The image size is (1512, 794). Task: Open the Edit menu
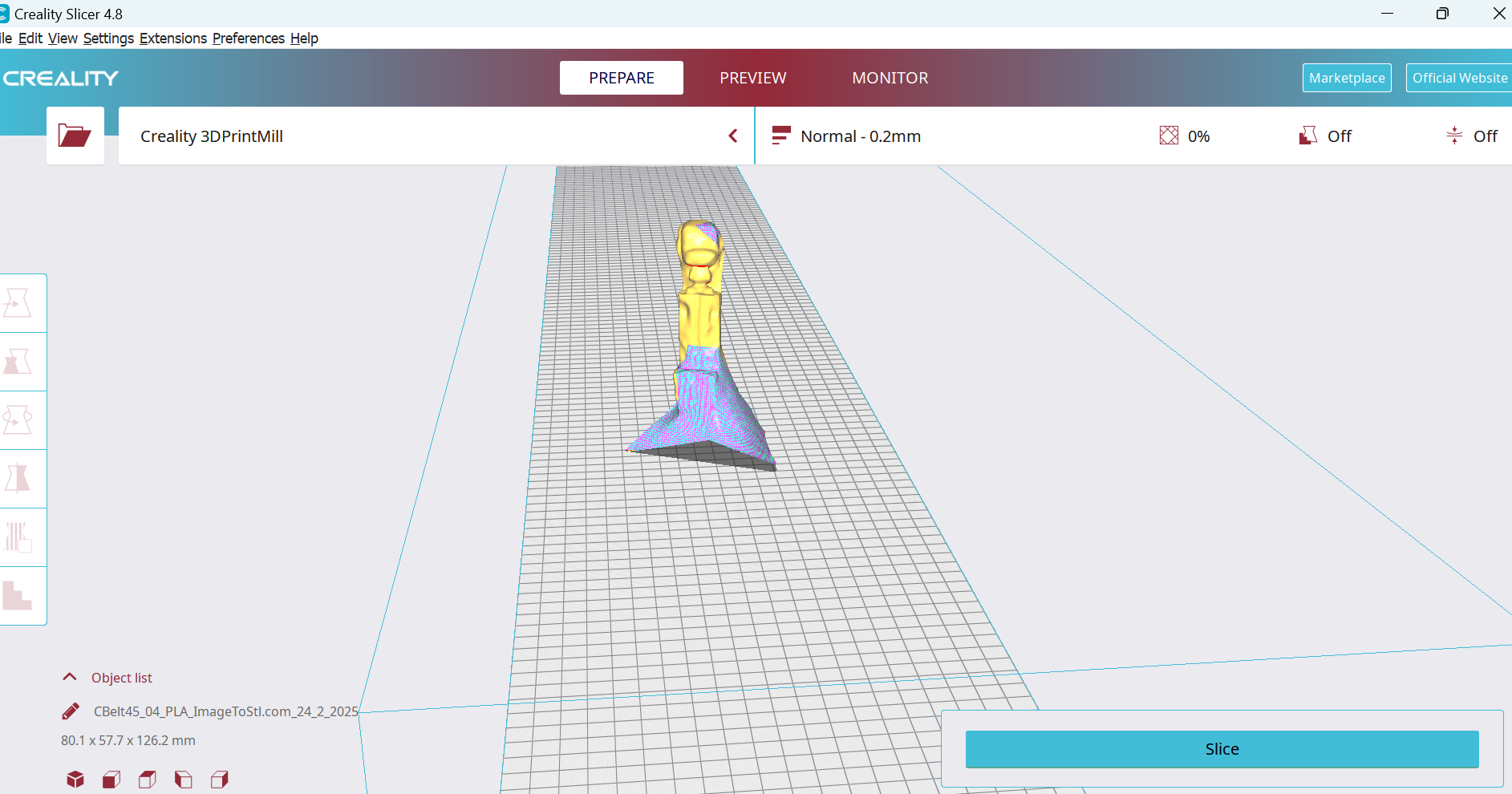click(30, 38)
